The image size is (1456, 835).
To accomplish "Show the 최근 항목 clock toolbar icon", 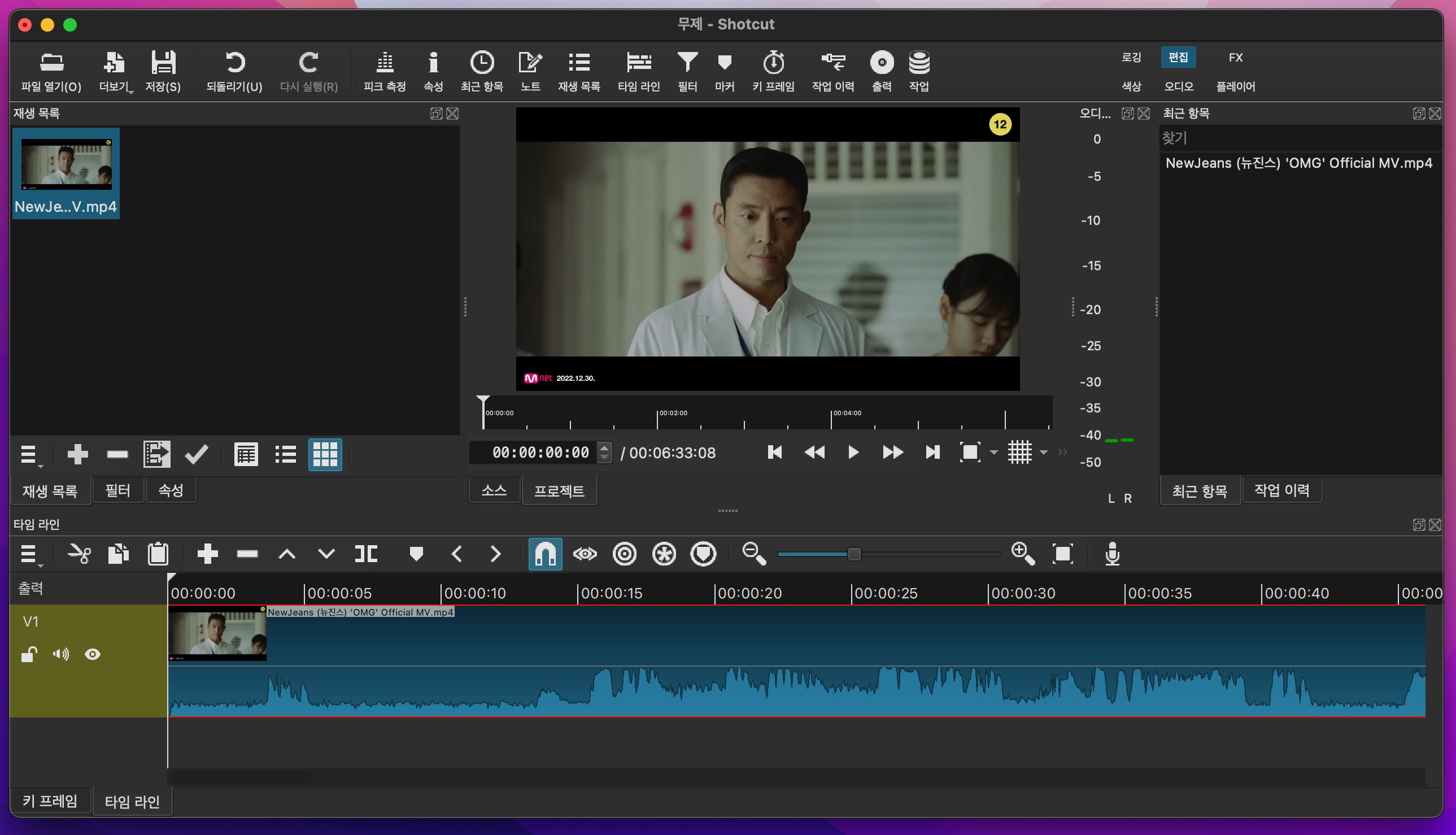I will click(x=482, y=71).
